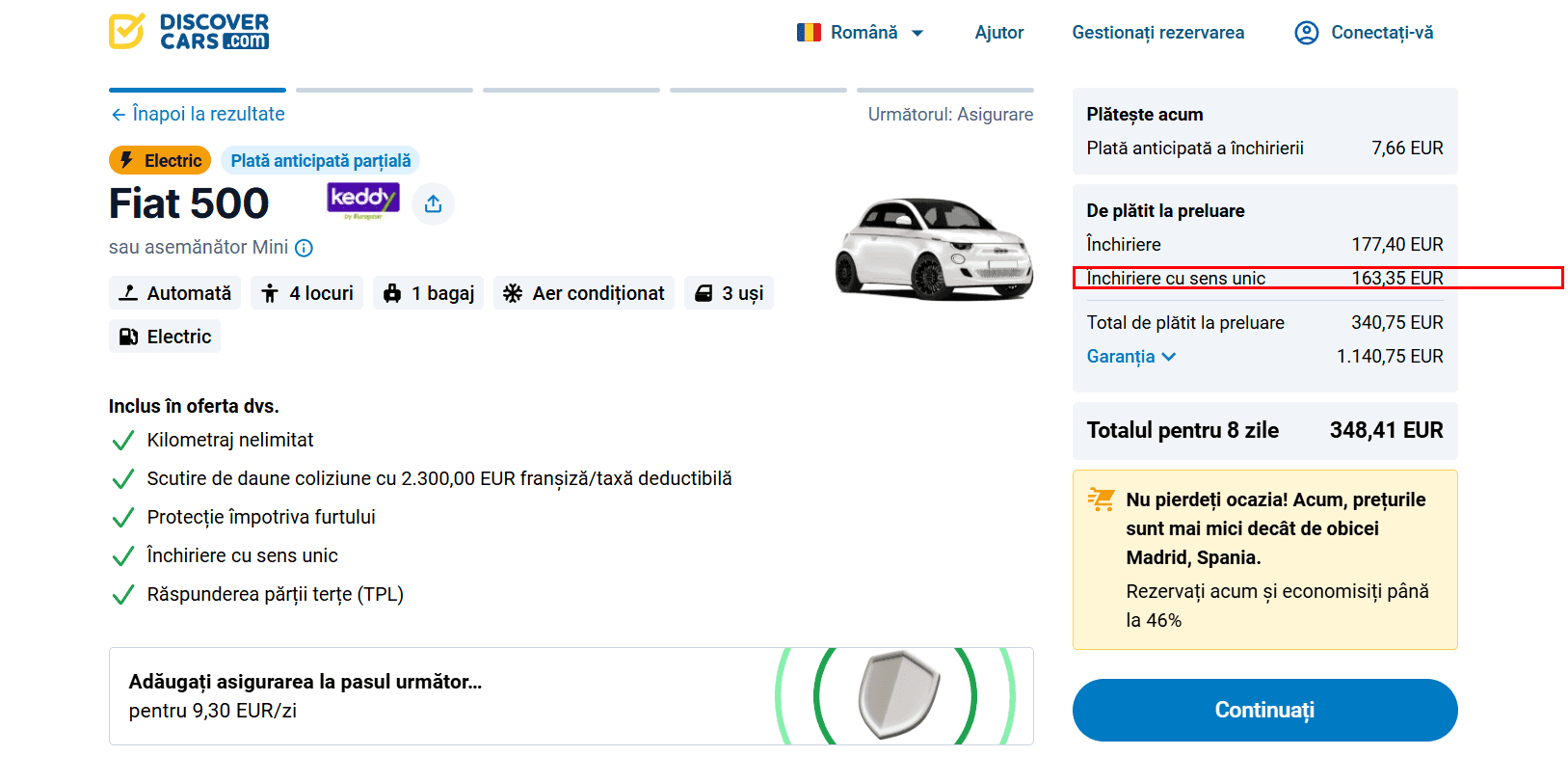
Task: Click the Electric fuel pump icon
Action: coord(128,337)
